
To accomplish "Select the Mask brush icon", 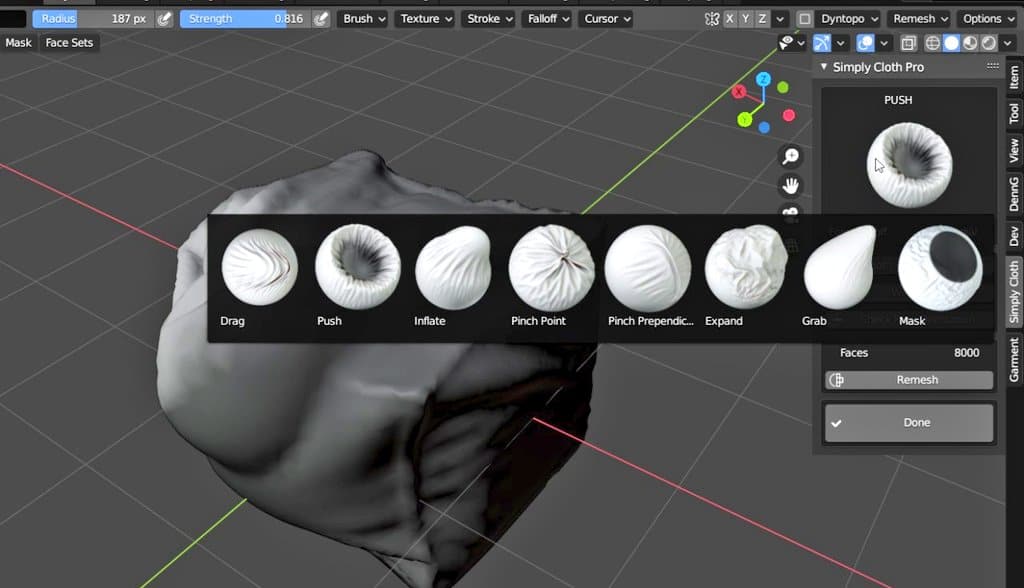I will (x=940, y=267).
